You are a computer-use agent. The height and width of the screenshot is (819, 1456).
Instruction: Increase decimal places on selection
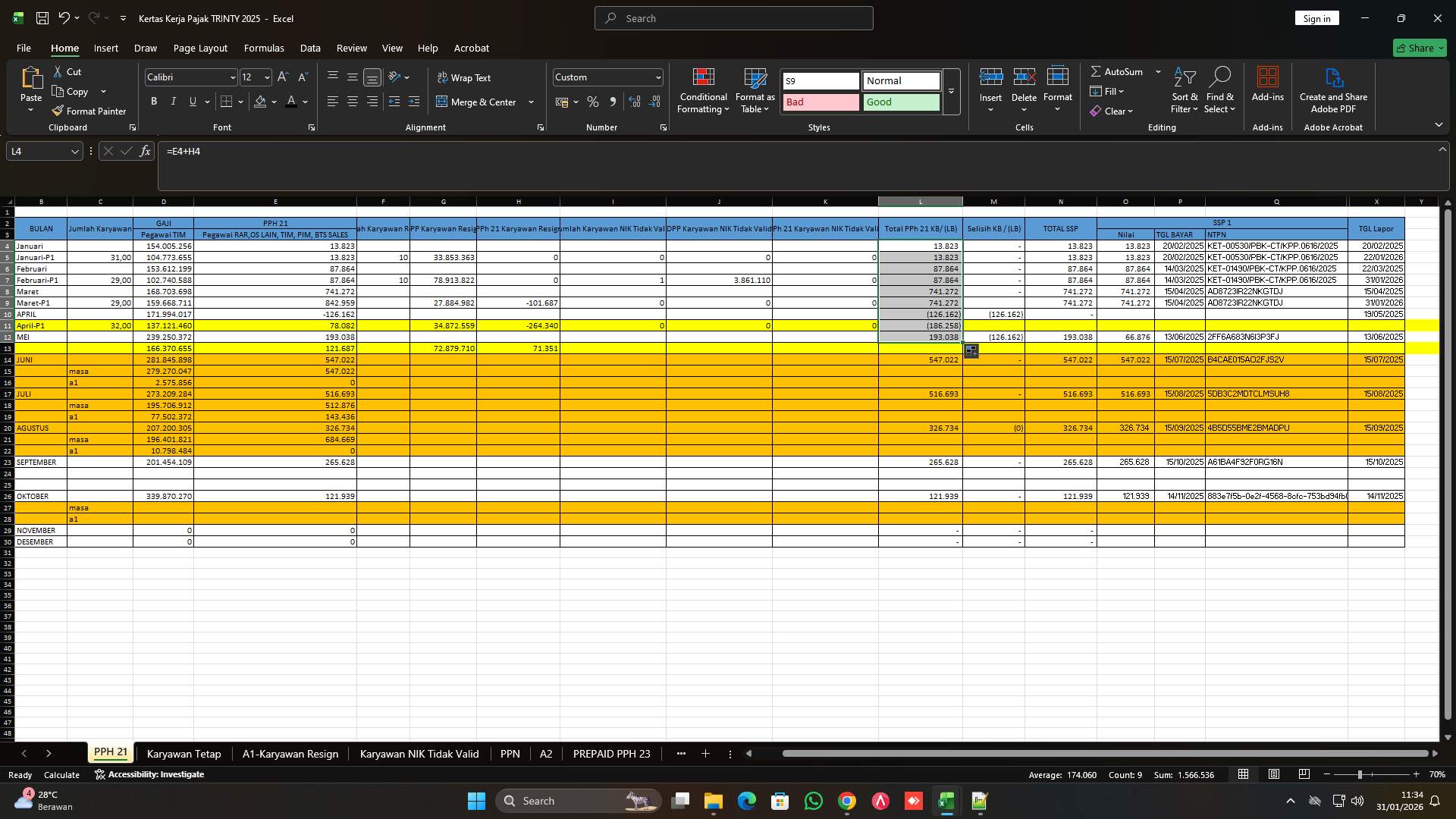click(635, 102)
